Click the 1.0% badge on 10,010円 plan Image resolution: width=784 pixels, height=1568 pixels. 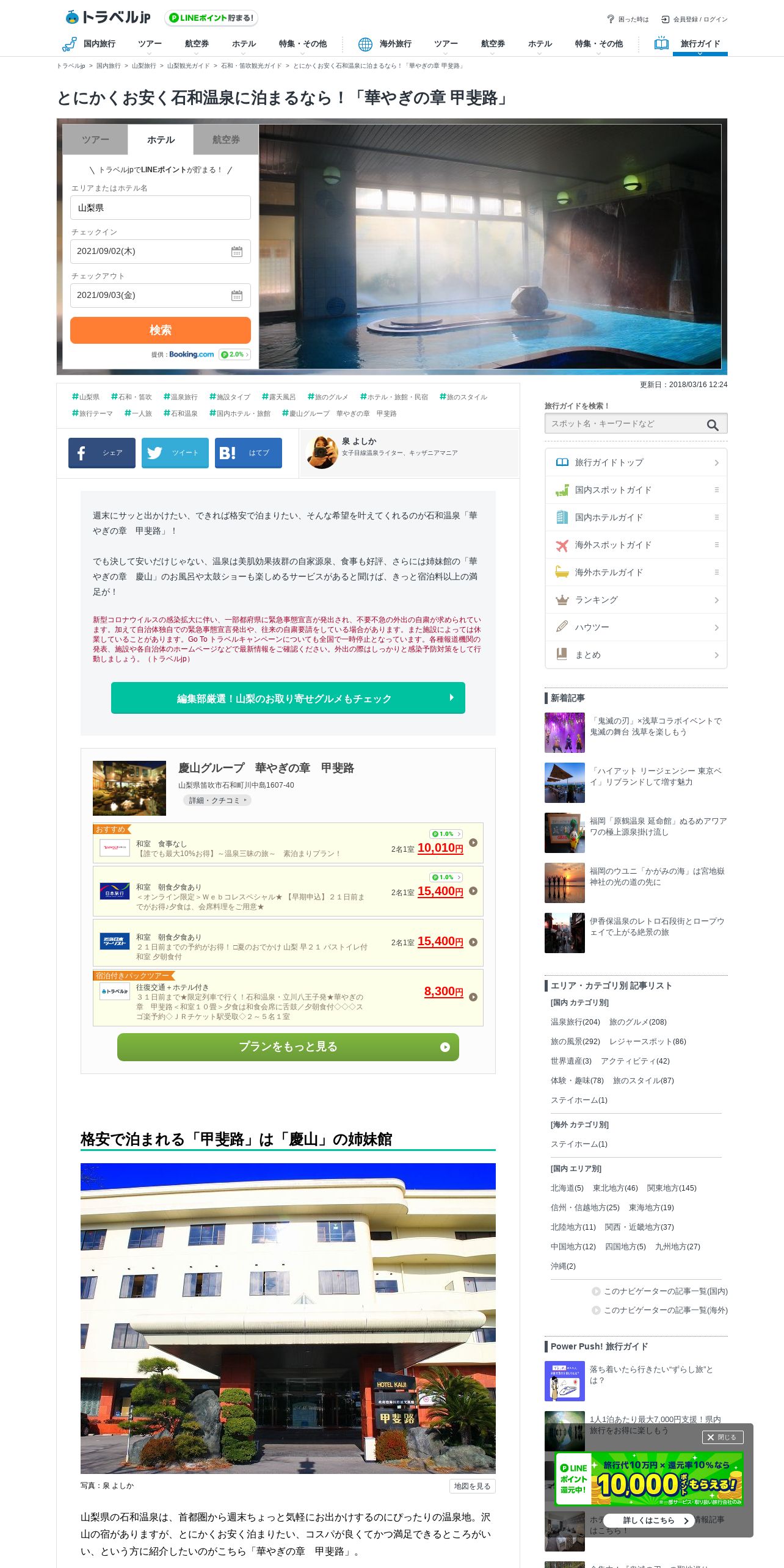coord(446,834)
